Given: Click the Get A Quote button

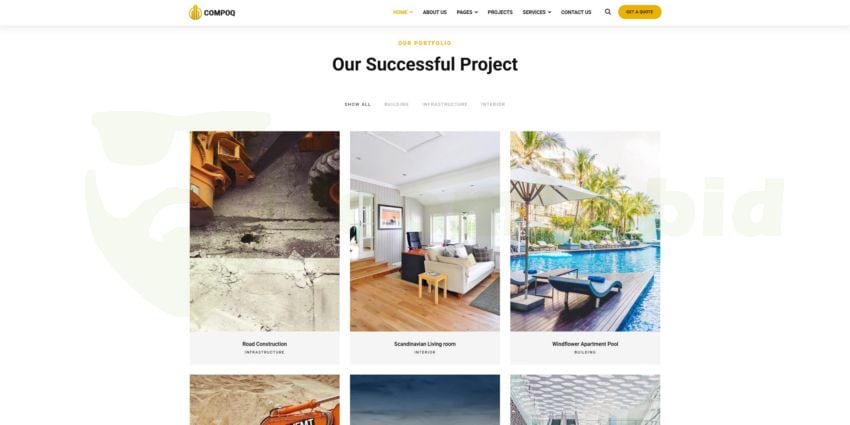Looking at the screenshot, I should 640,12.
